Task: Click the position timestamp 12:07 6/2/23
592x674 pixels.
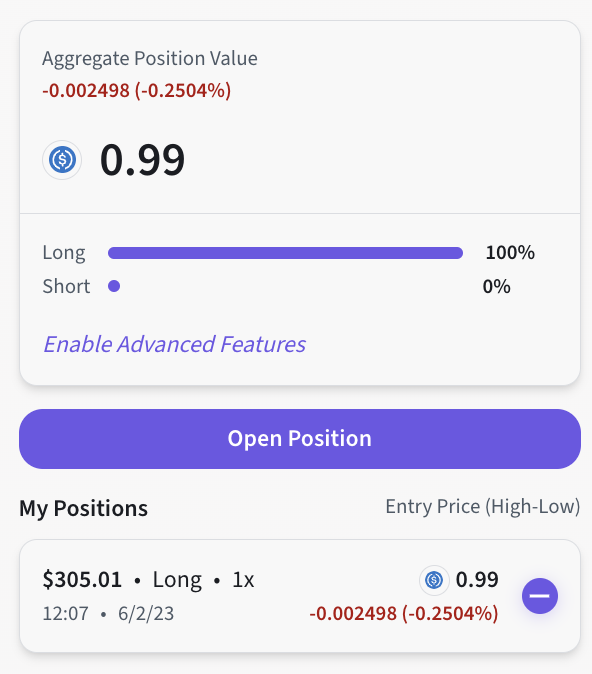Action: (x=108, y=614)
